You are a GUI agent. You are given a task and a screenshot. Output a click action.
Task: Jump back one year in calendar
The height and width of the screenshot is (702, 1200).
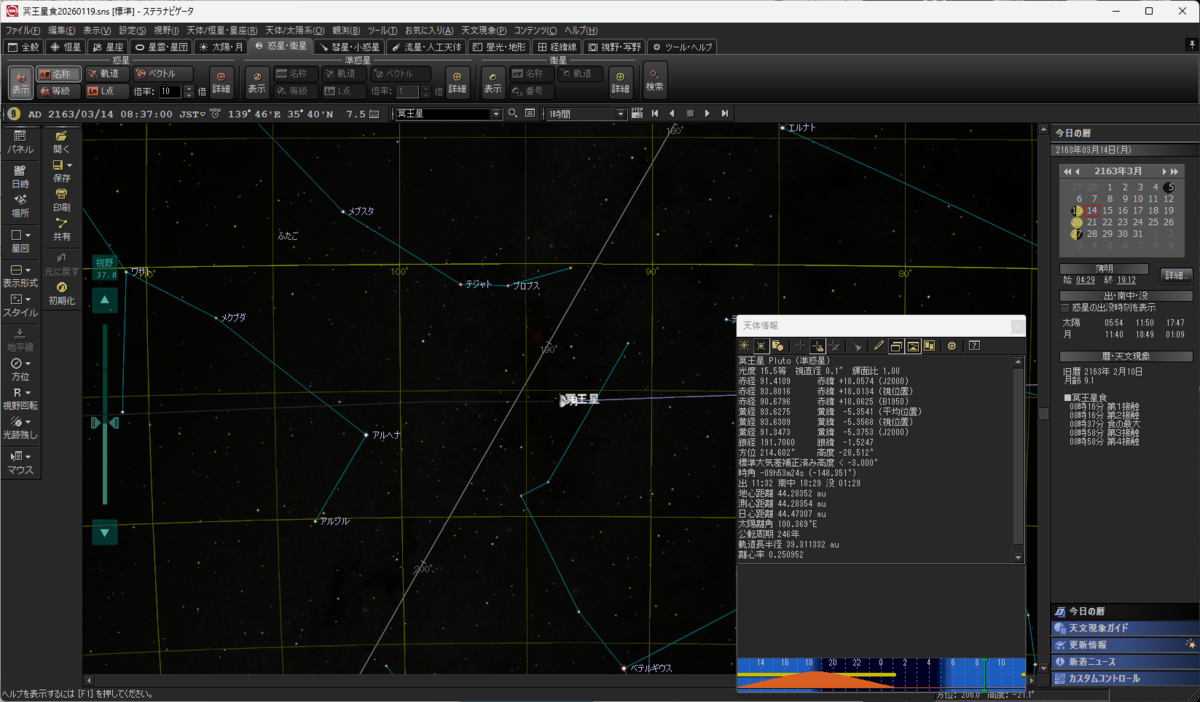[1067, 171]
